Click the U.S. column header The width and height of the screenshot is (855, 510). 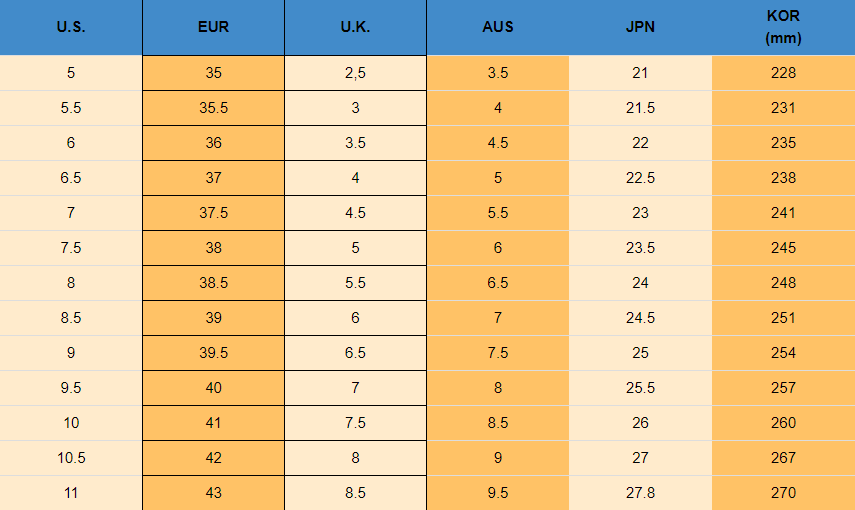71,27
